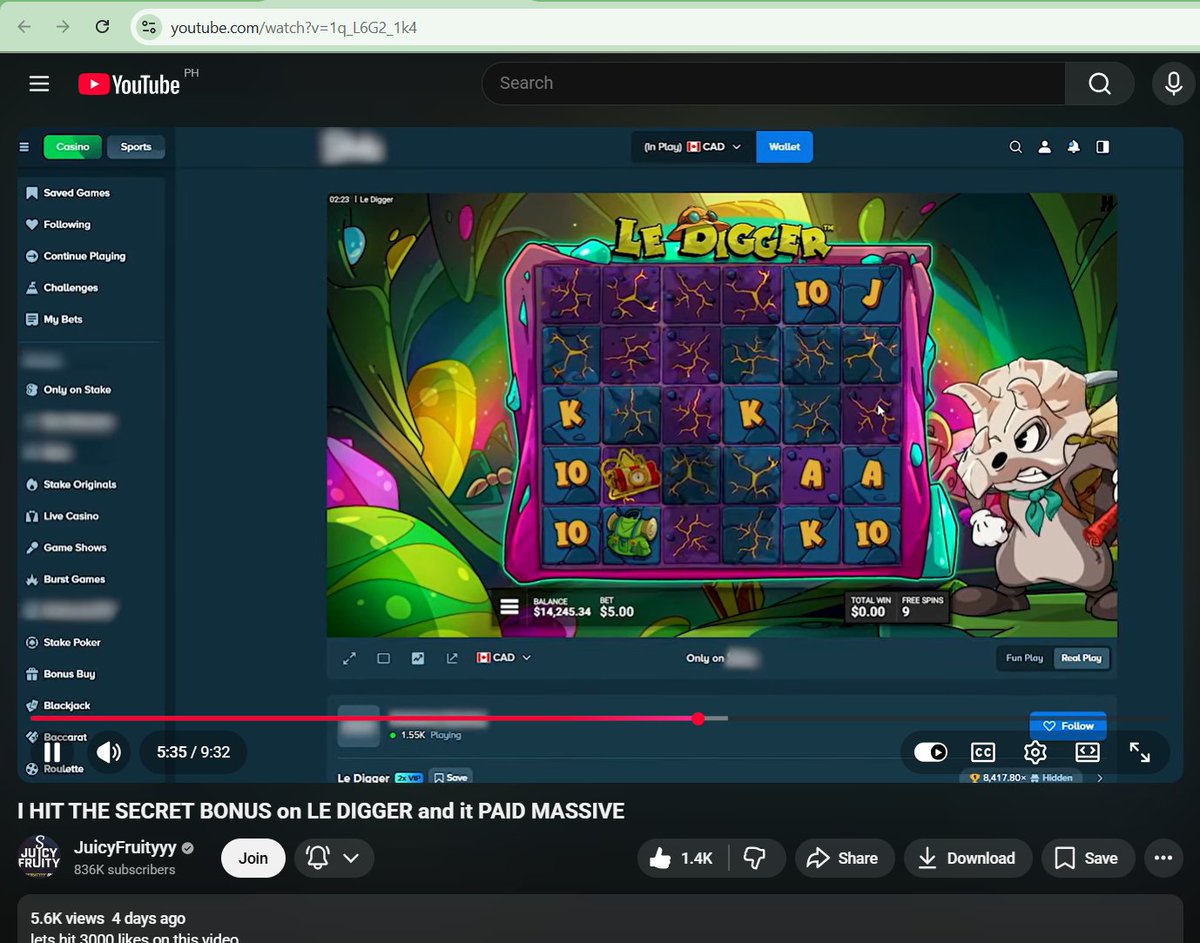
Task: Save video to playlist
Action: [1087, 858]
